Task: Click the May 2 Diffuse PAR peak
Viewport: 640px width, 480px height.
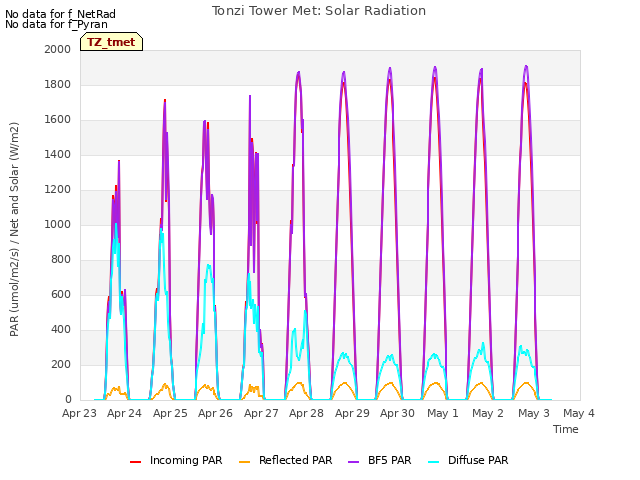Action: point(483,344)
